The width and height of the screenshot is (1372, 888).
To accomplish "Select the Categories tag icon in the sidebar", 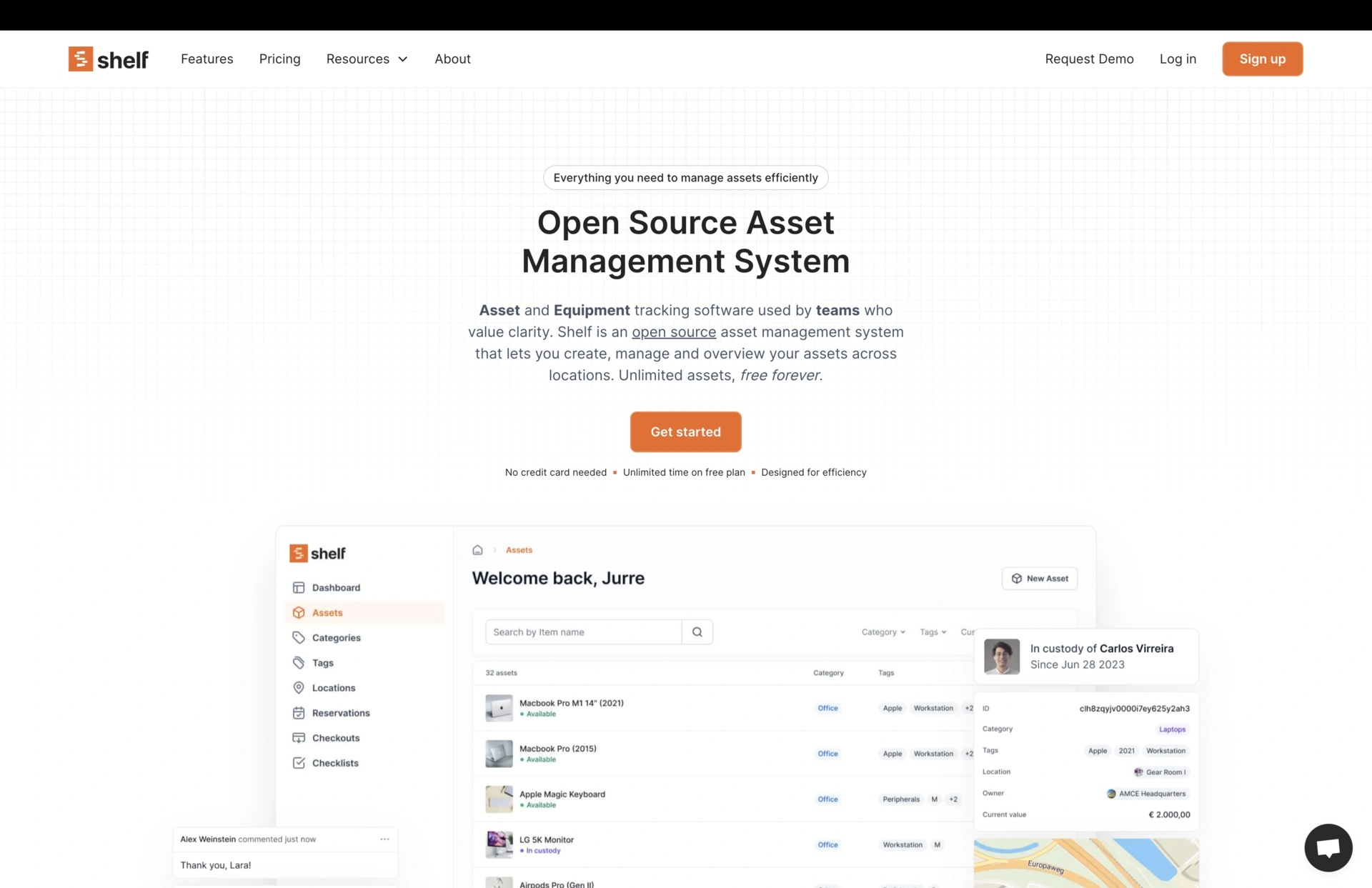I will (299, 637).
